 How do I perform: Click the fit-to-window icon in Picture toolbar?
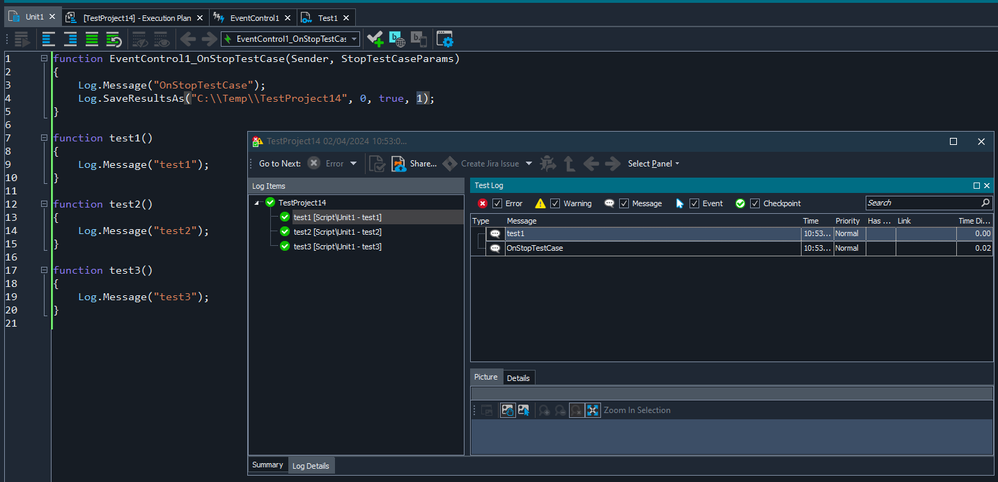coord(592,410)
